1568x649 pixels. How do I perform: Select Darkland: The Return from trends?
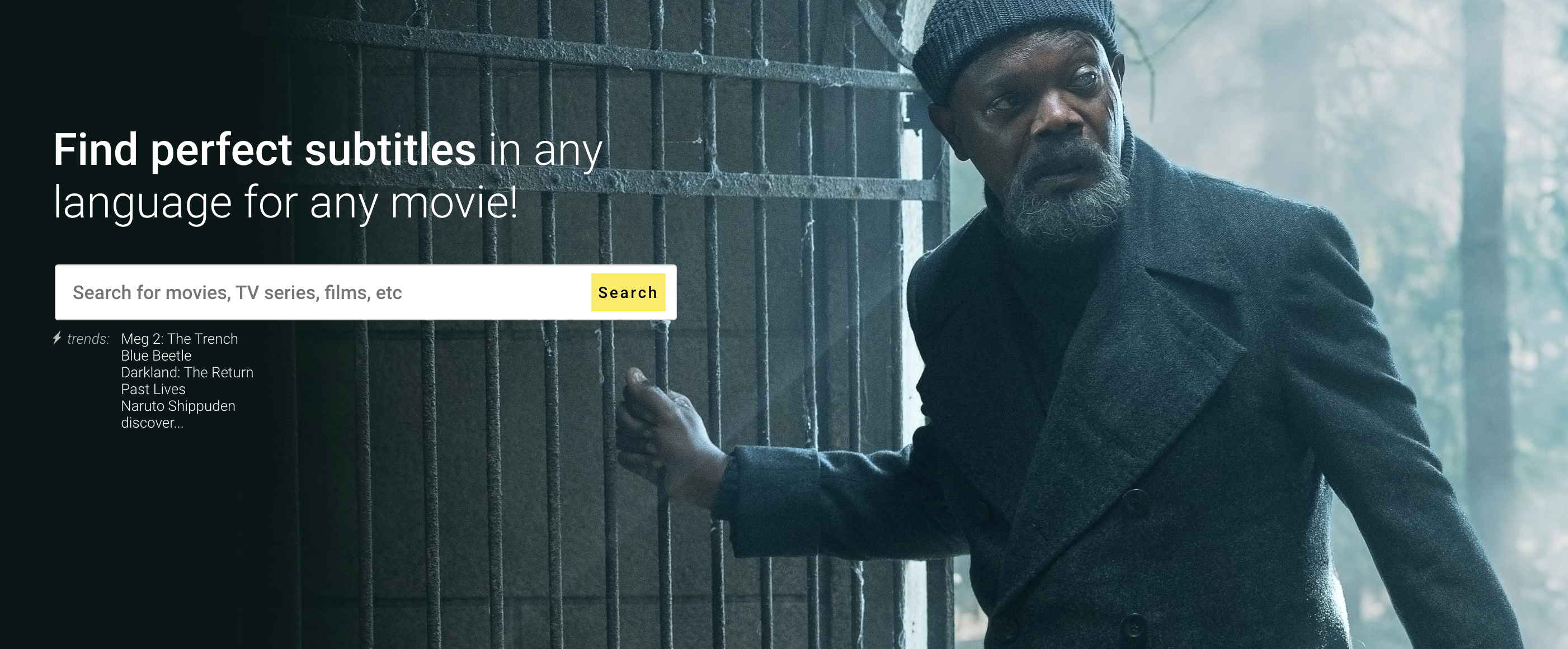[187, 372]
